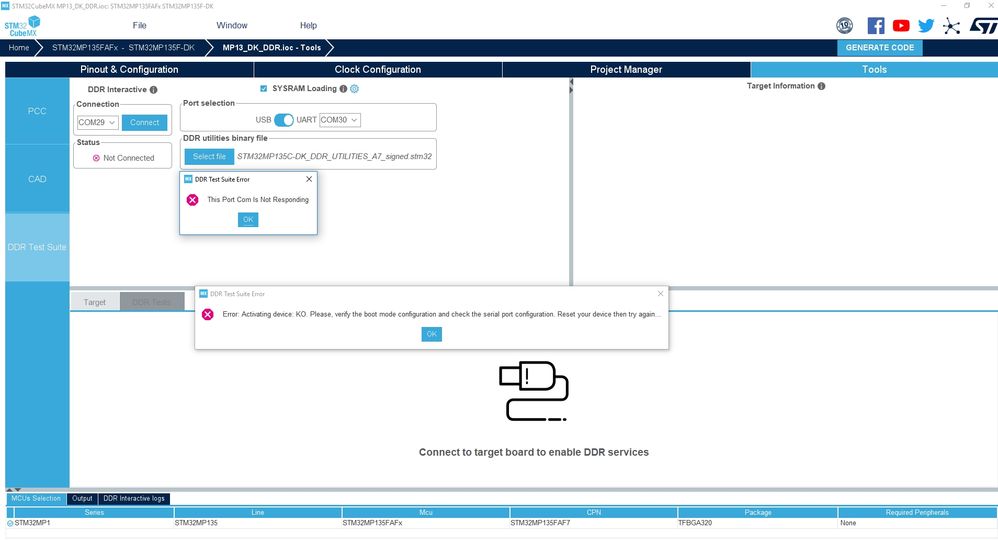
Task: Click the STM32CubeMX logo
Action: pyautogui.click(x=22, y=26)
